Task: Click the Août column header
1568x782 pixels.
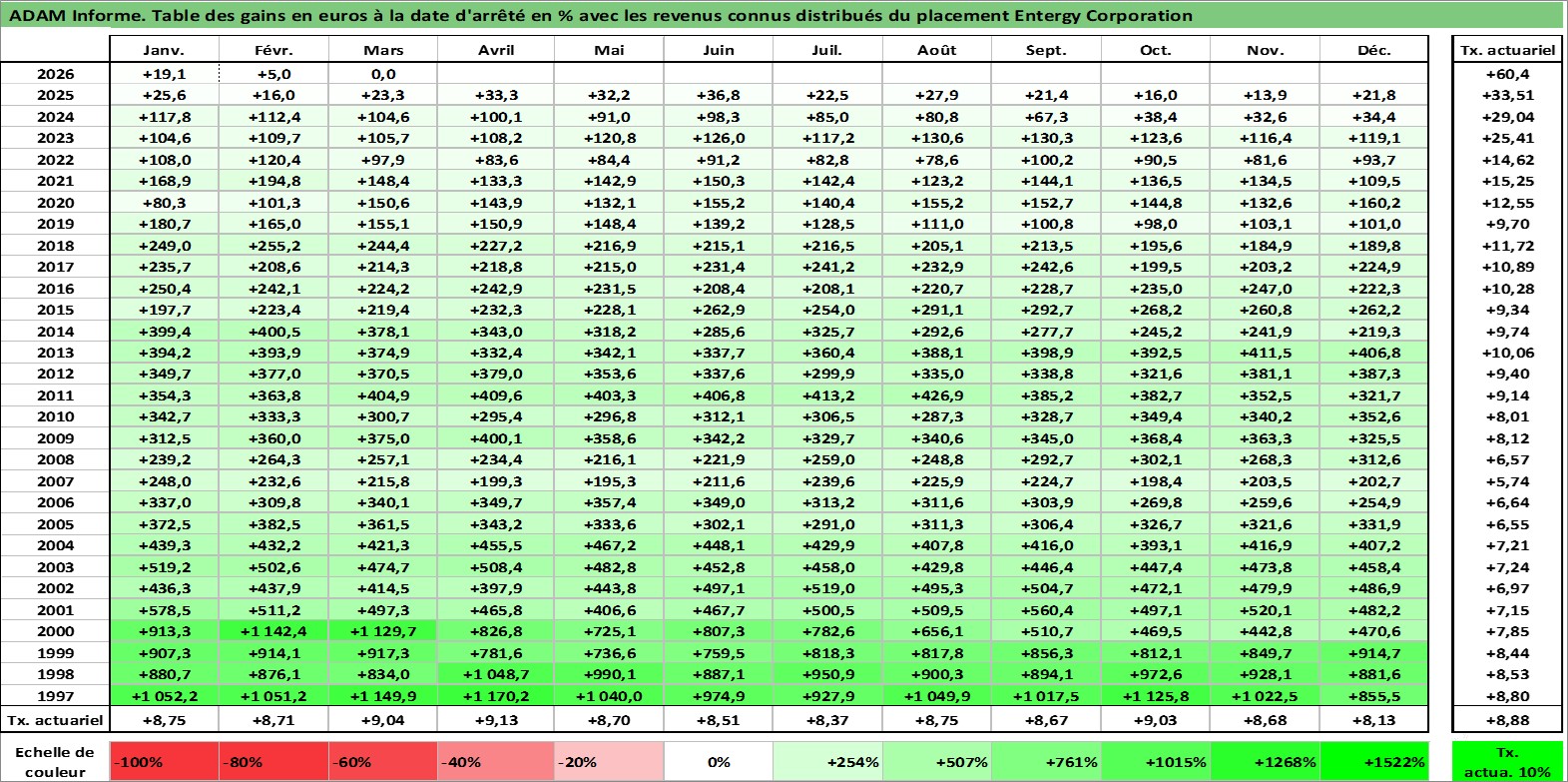Action: coord(937,50)
